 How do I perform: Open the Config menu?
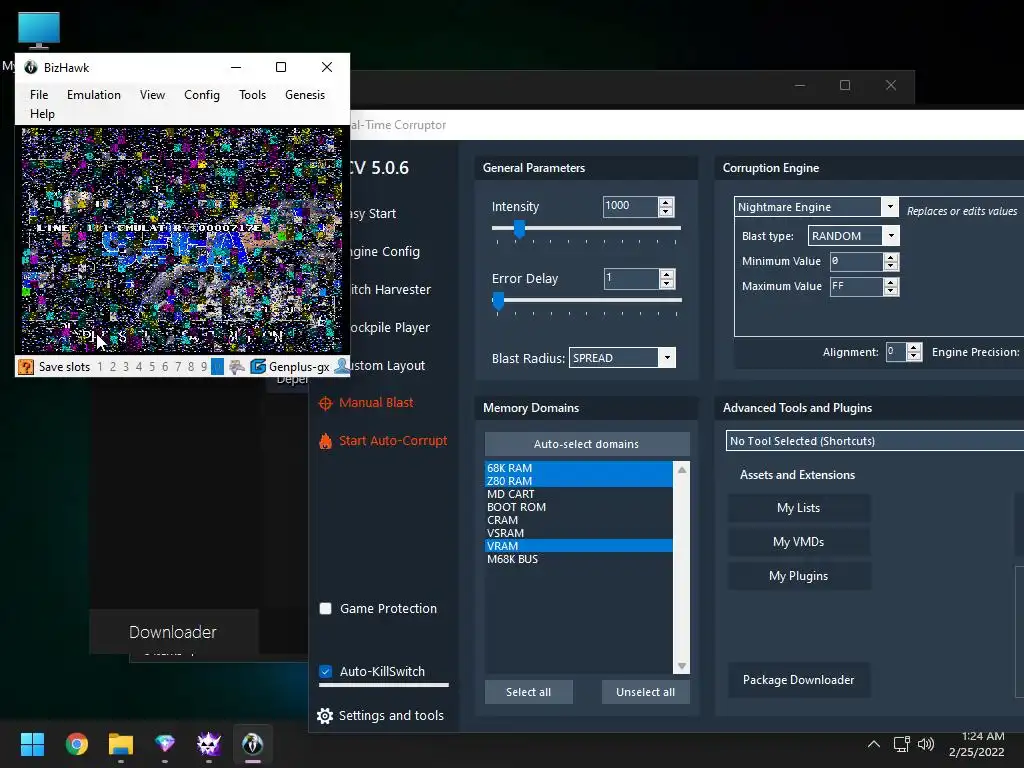click(x=202, y=95)
